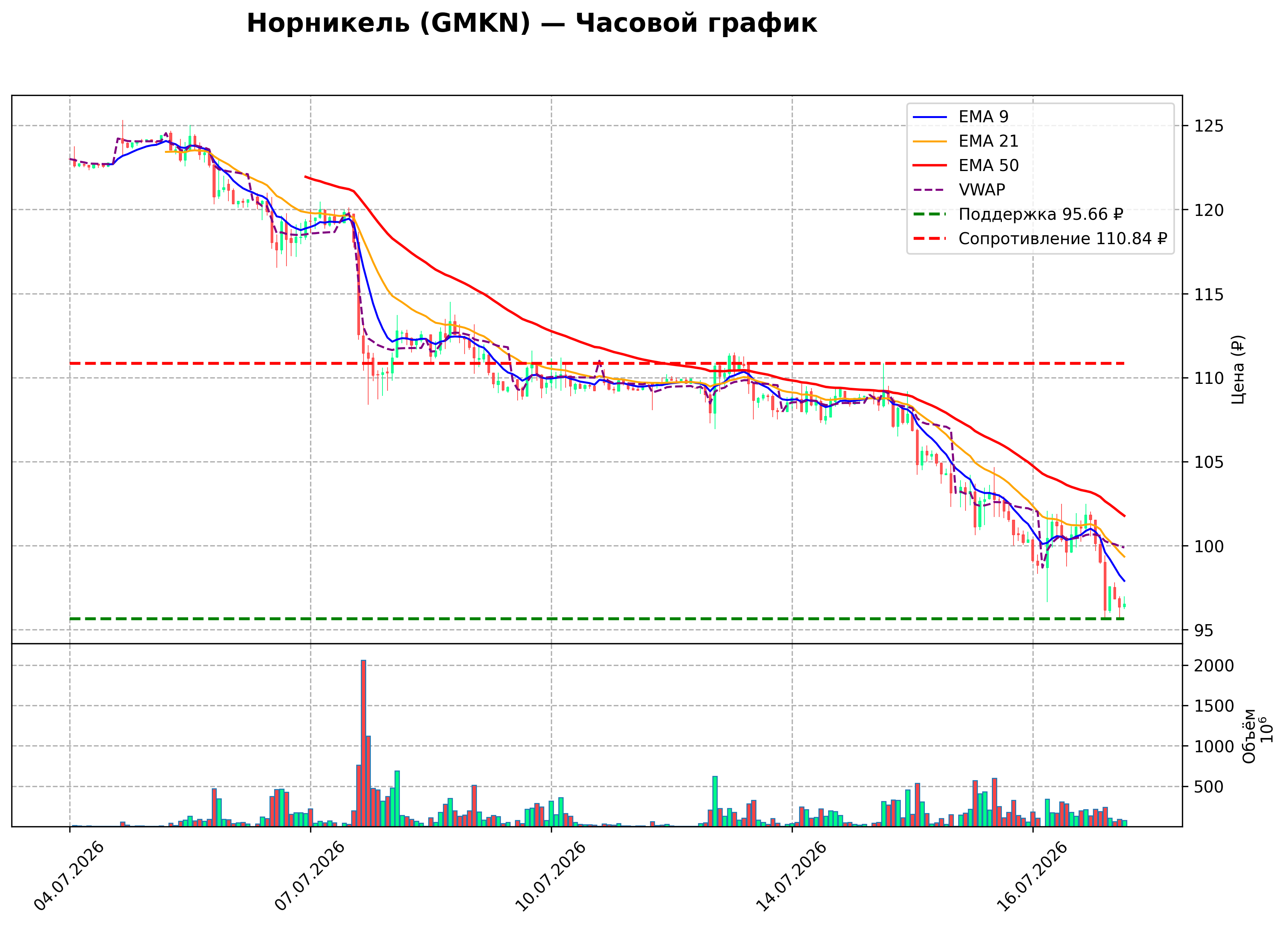Click the 120 price axis label
Screen dimensions: 1288x926
[1209, 210]
